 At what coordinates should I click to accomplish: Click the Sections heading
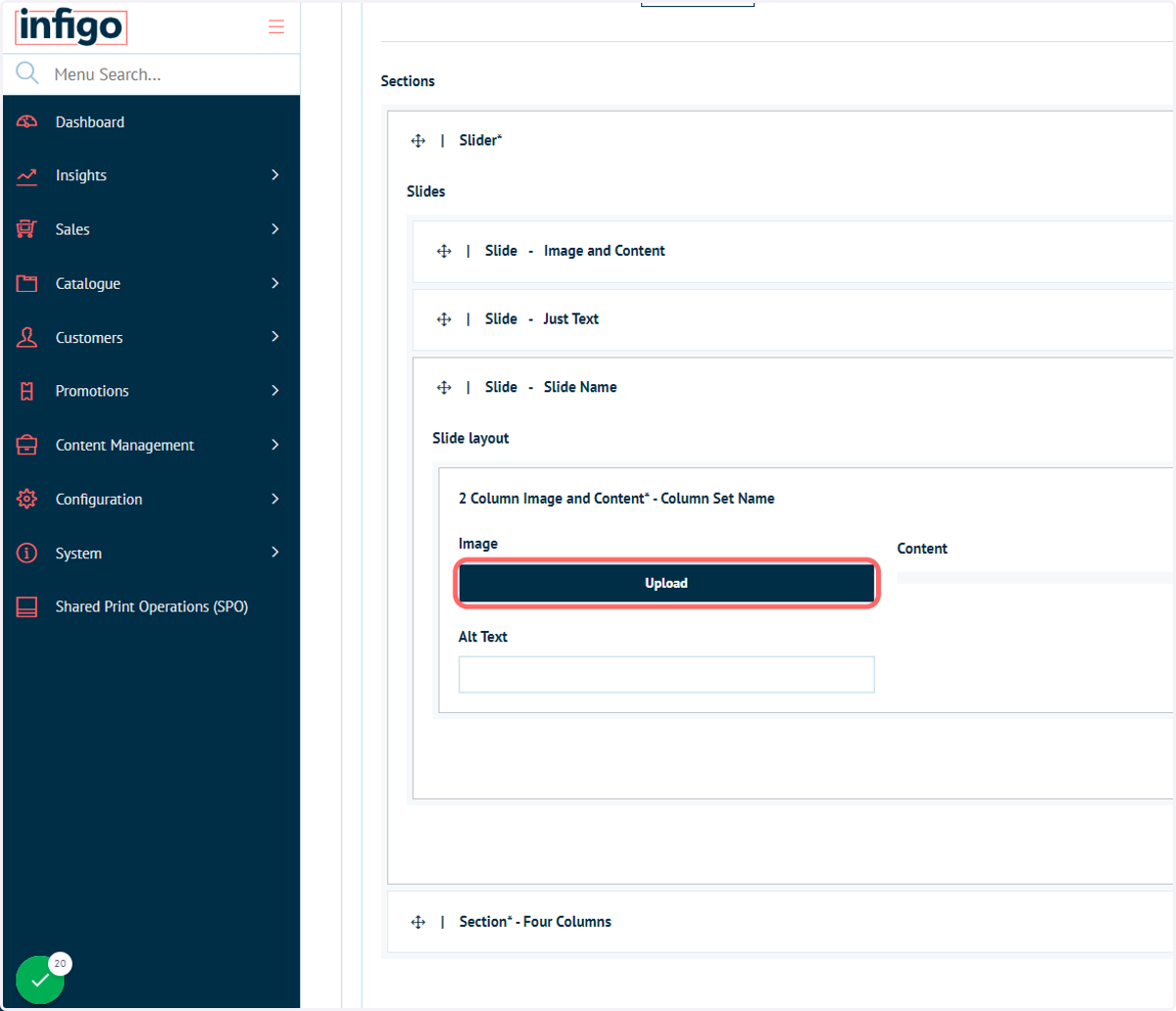408,80
